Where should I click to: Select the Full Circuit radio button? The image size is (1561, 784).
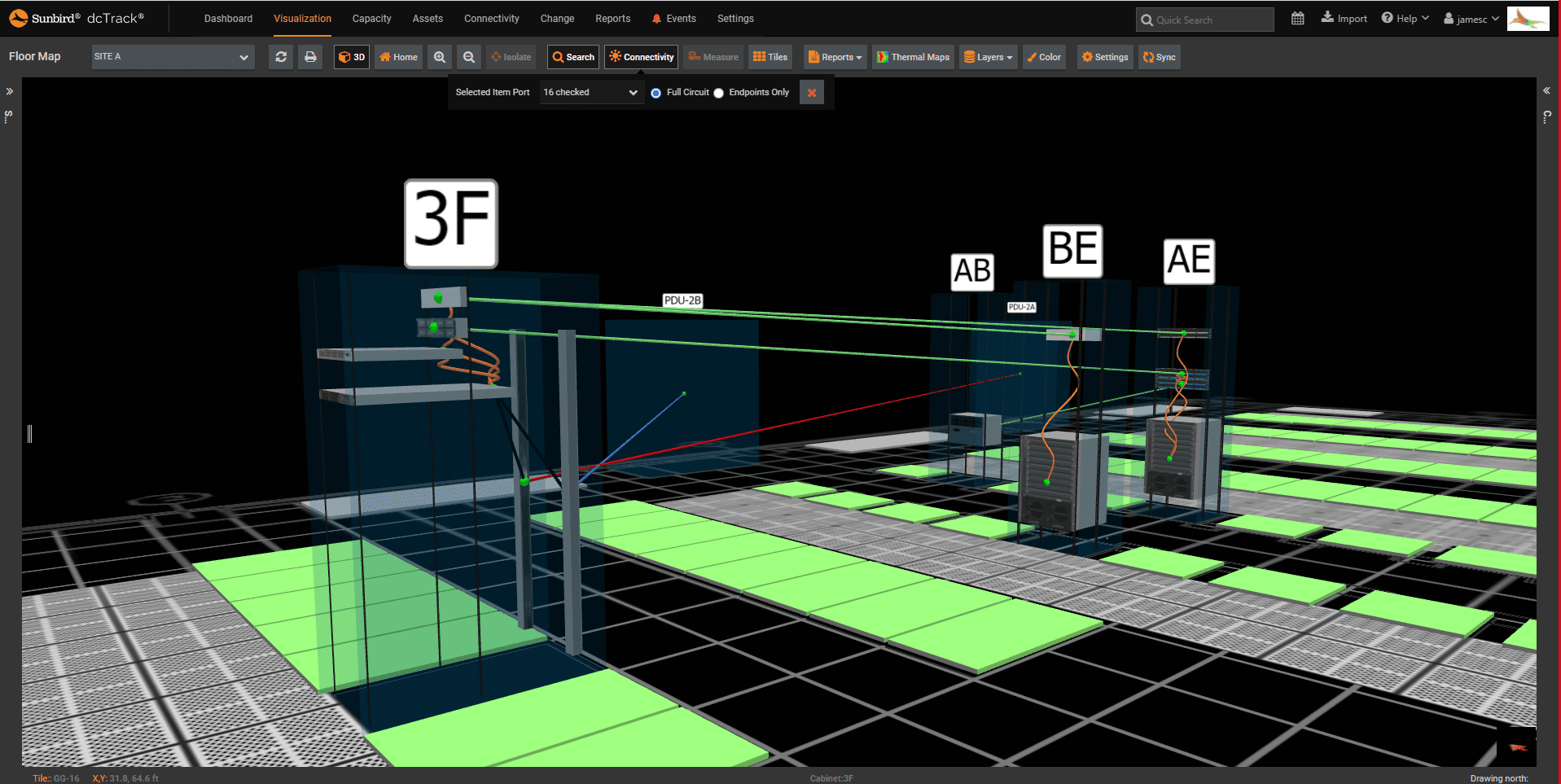[656, 93]
